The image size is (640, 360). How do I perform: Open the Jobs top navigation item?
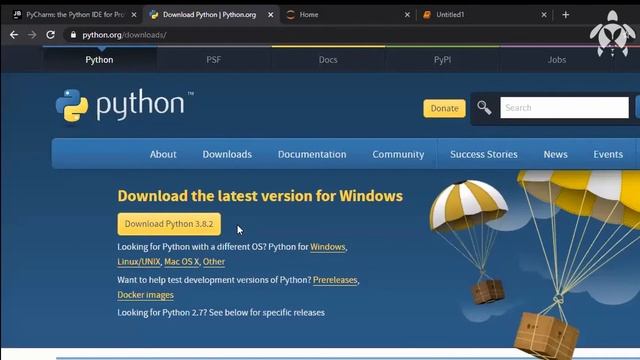(557, 60)
